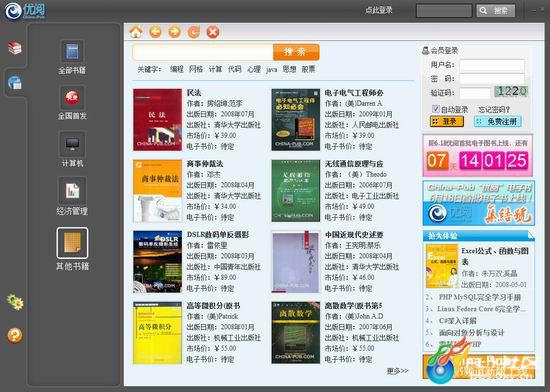550x392 pixels.
Task: Click the China-Pub 集结号 banner
Action: tap(478, 203)
